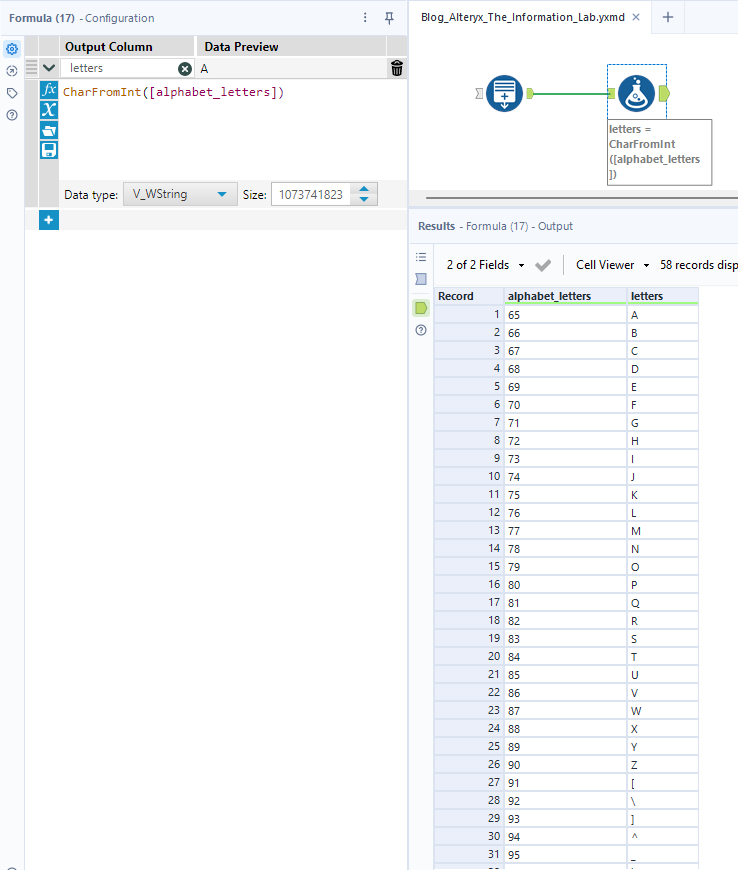Click the Size input field 1073741823
738x870 pixels.
(311, 194)
